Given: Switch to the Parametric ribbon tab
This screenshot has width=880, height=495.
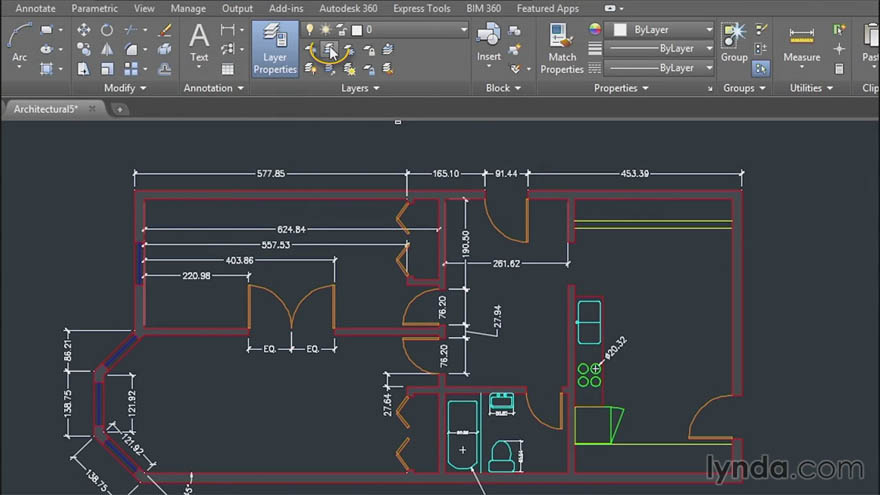Looking at the screenshot, I should [x=94, y=8].
